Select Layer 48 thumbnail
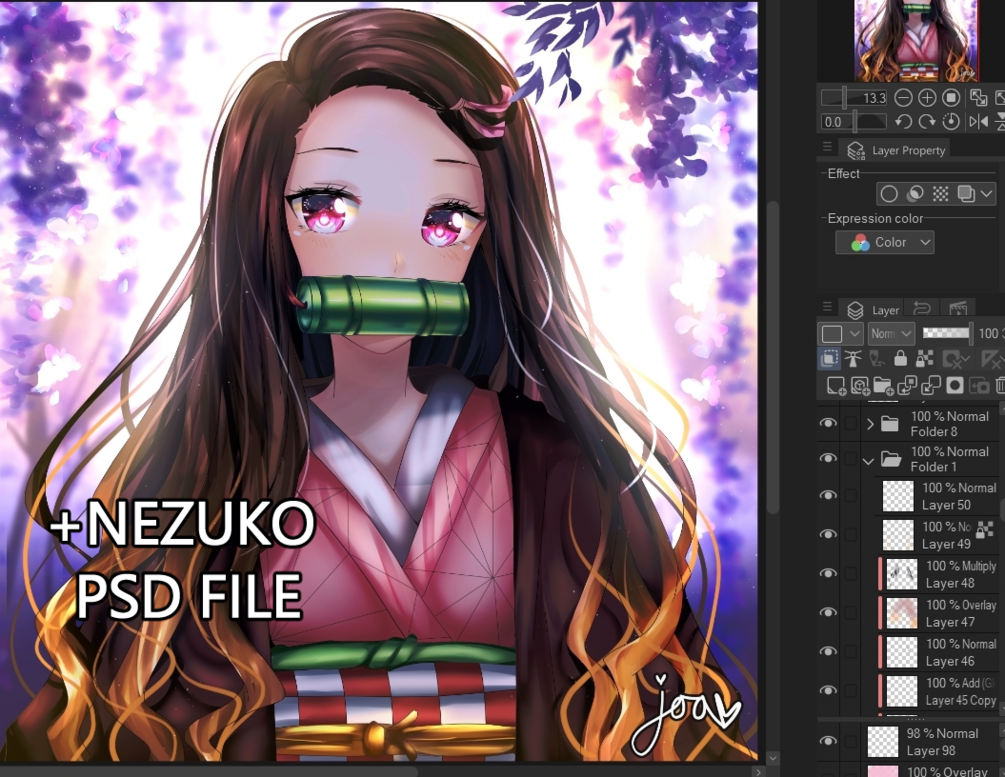Screen dimensions: 1005x777 [902, 574]
